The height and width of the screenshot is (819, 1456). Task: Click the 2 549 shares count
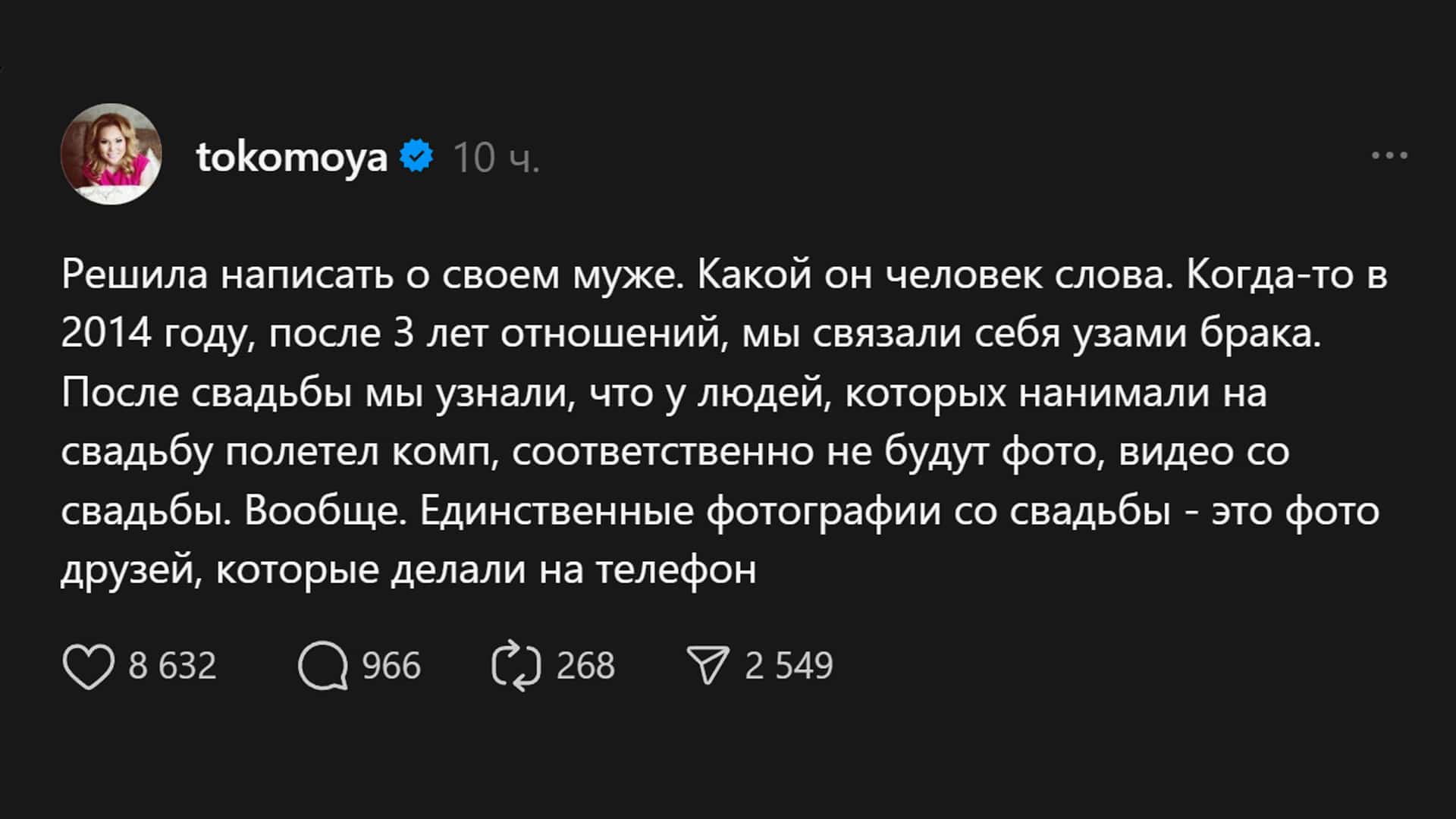[x=789, y=666]
